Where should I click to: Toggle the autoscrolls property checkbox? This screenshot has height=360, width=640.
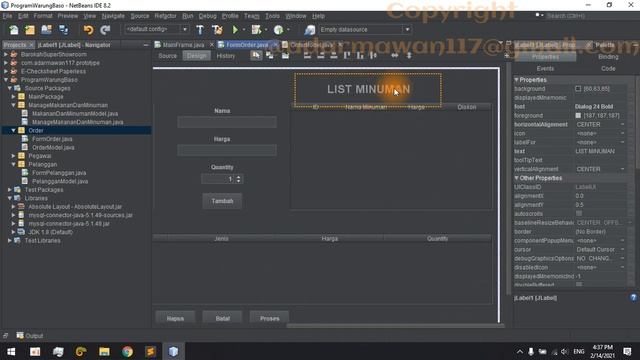579,213
